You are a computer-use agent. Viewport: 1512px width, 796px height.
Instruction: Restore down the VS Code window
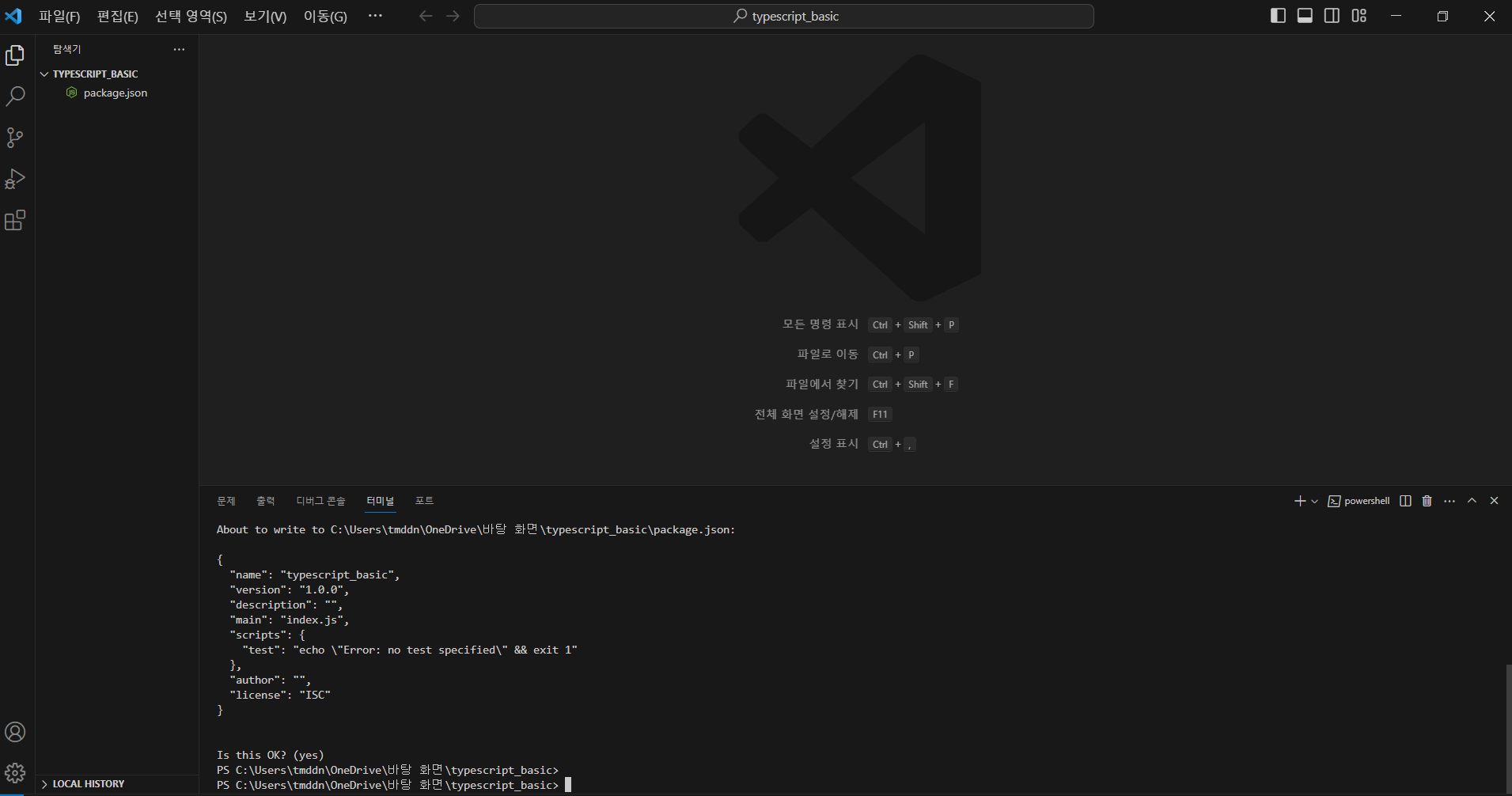[1442, 16]
